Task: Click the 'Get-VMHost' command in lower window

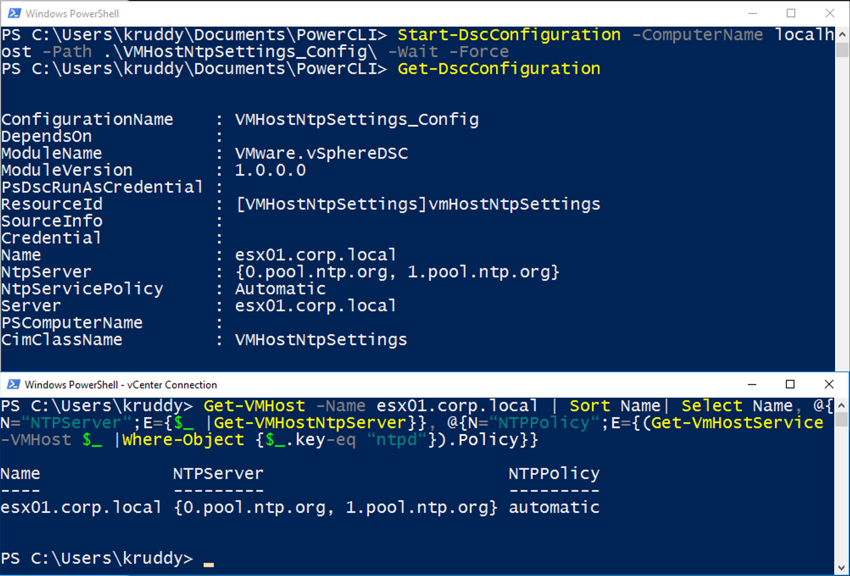Action: pos(254,406)
